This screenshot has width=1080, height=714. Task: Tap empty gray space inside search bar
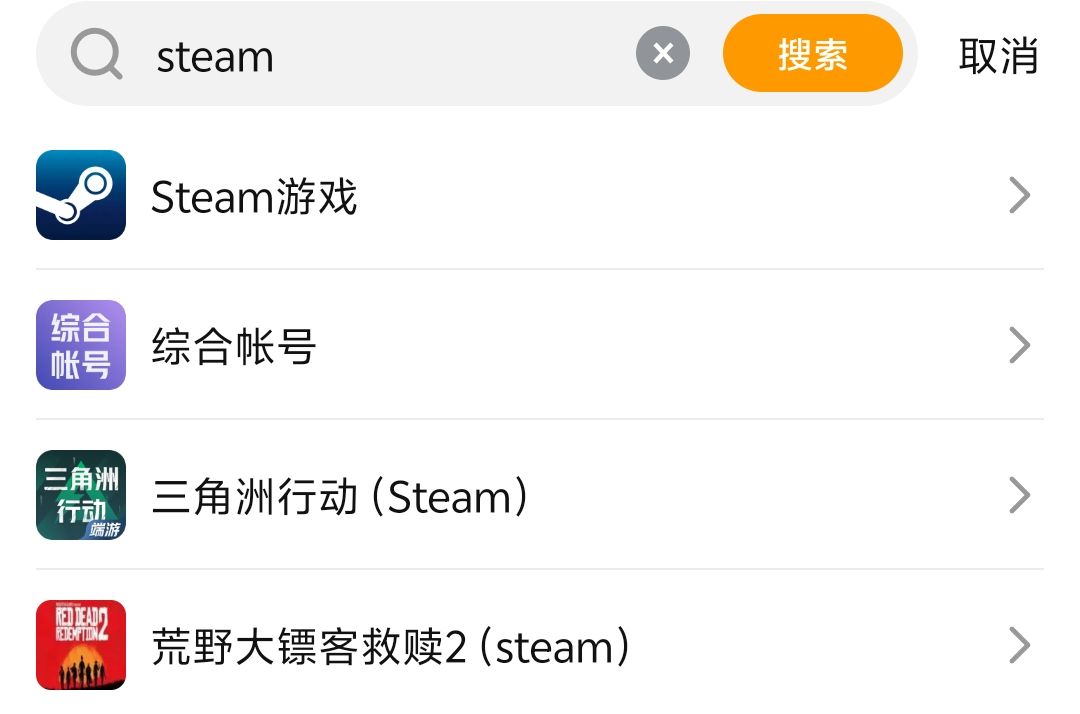coord(450,56)
